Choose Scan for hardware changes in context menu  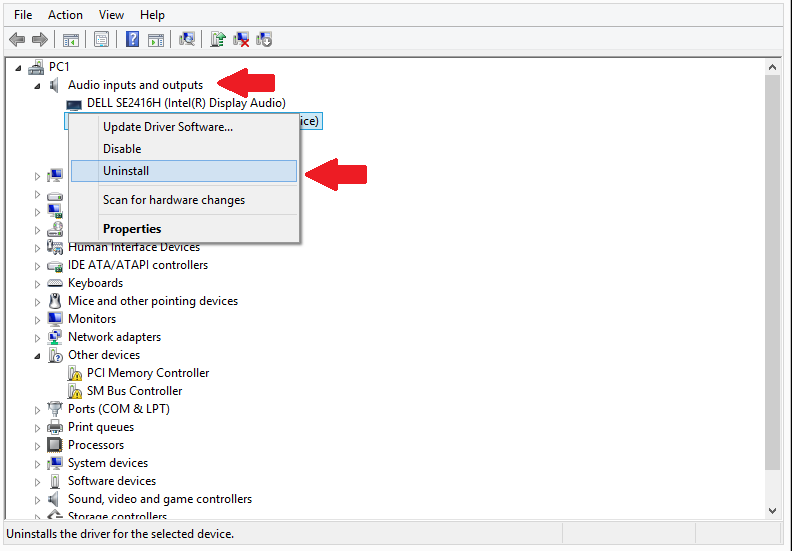pyautogui.click(x=184, y=200)
